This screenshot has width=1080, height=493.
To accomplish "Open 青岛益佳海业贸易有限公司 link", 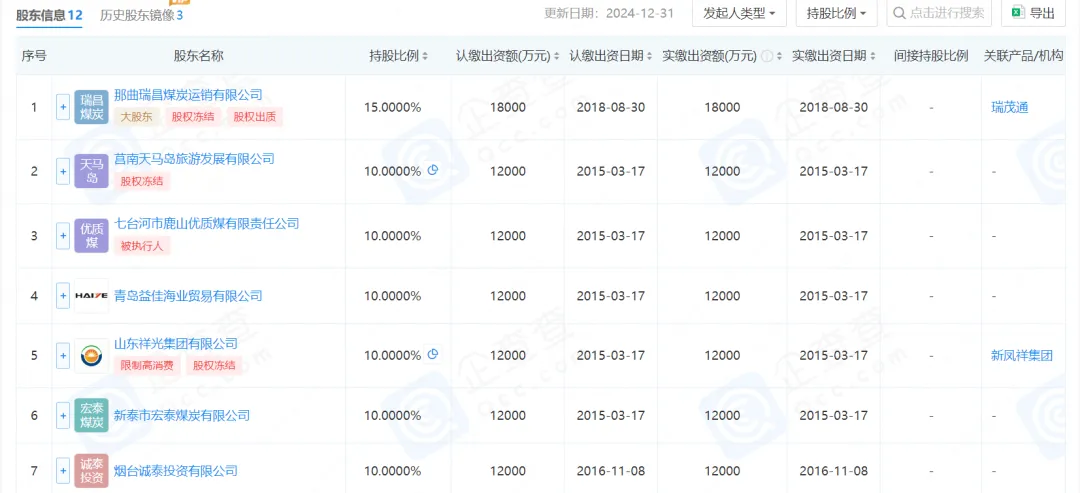I will tap(188, 296).
